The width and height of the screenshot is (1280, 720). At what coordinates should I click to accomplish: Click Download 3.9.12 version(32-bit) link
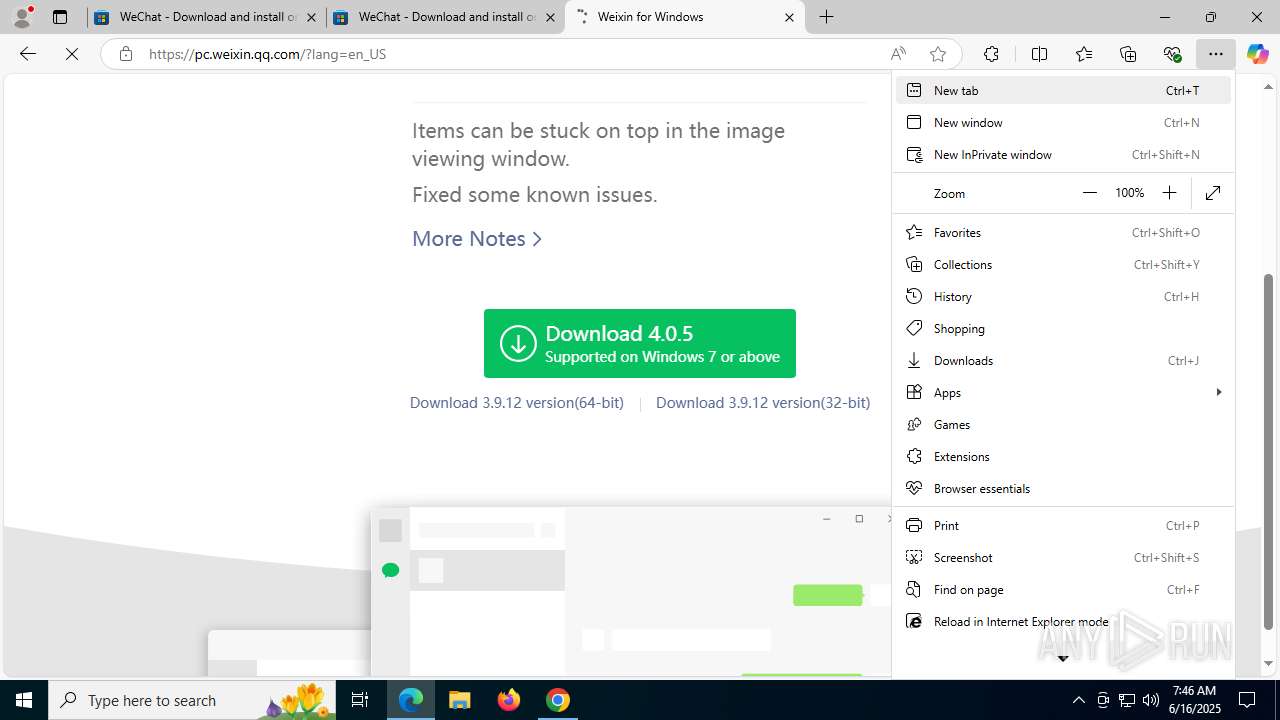[x=763, y=402]
